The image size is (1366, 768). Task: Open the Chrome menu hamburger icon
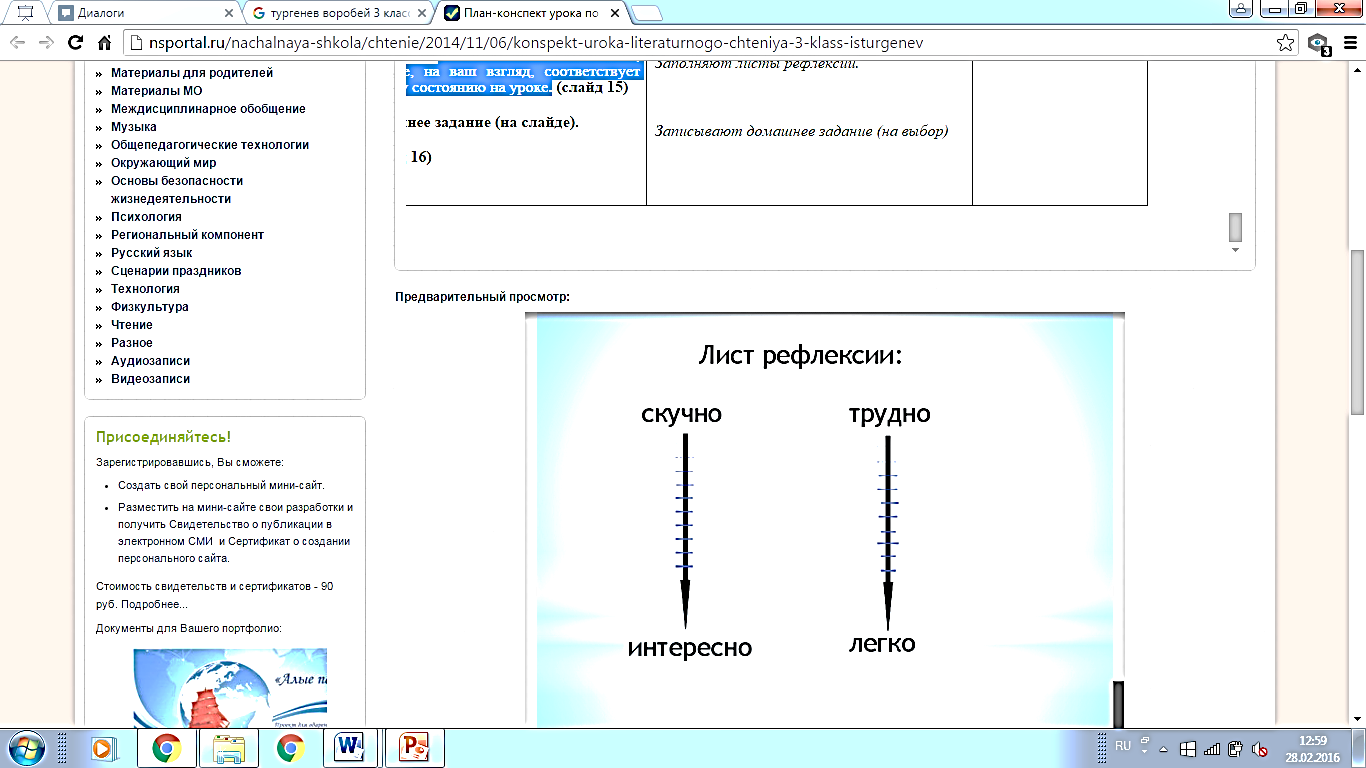click(1350, 43)
